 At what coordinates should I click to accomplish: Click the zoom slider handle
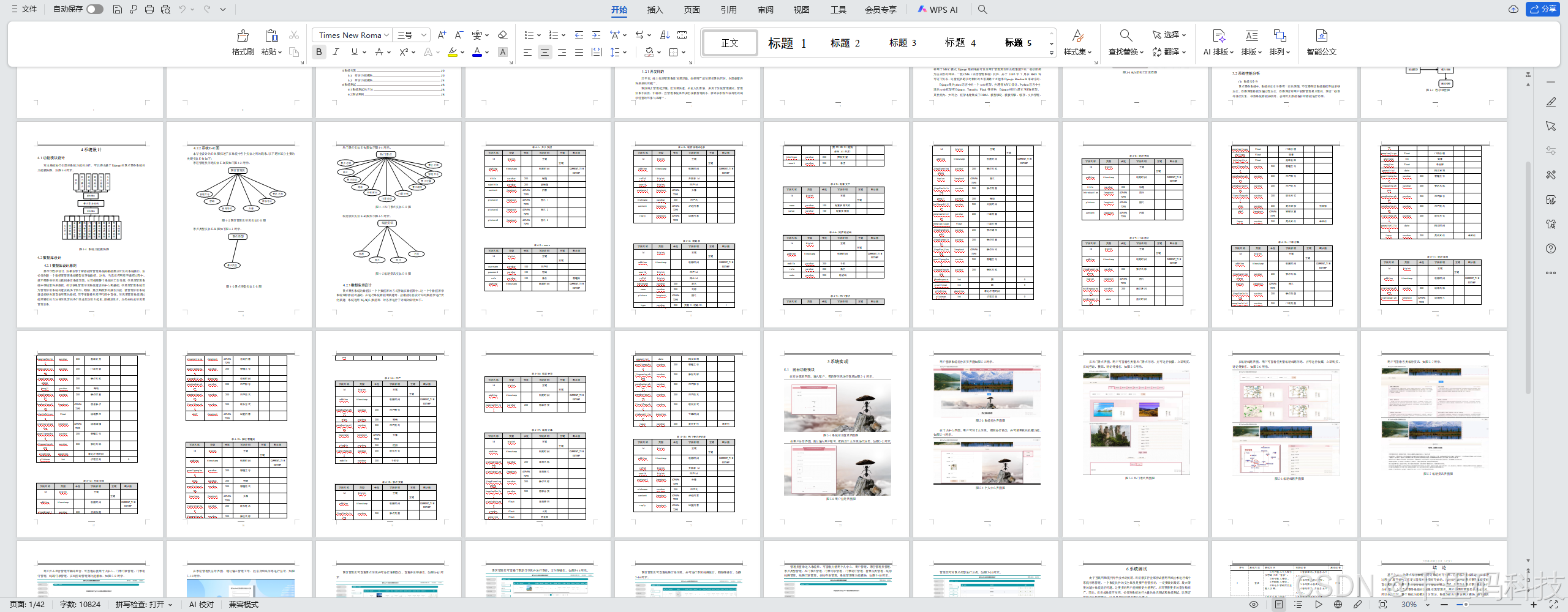[1466, 605]
